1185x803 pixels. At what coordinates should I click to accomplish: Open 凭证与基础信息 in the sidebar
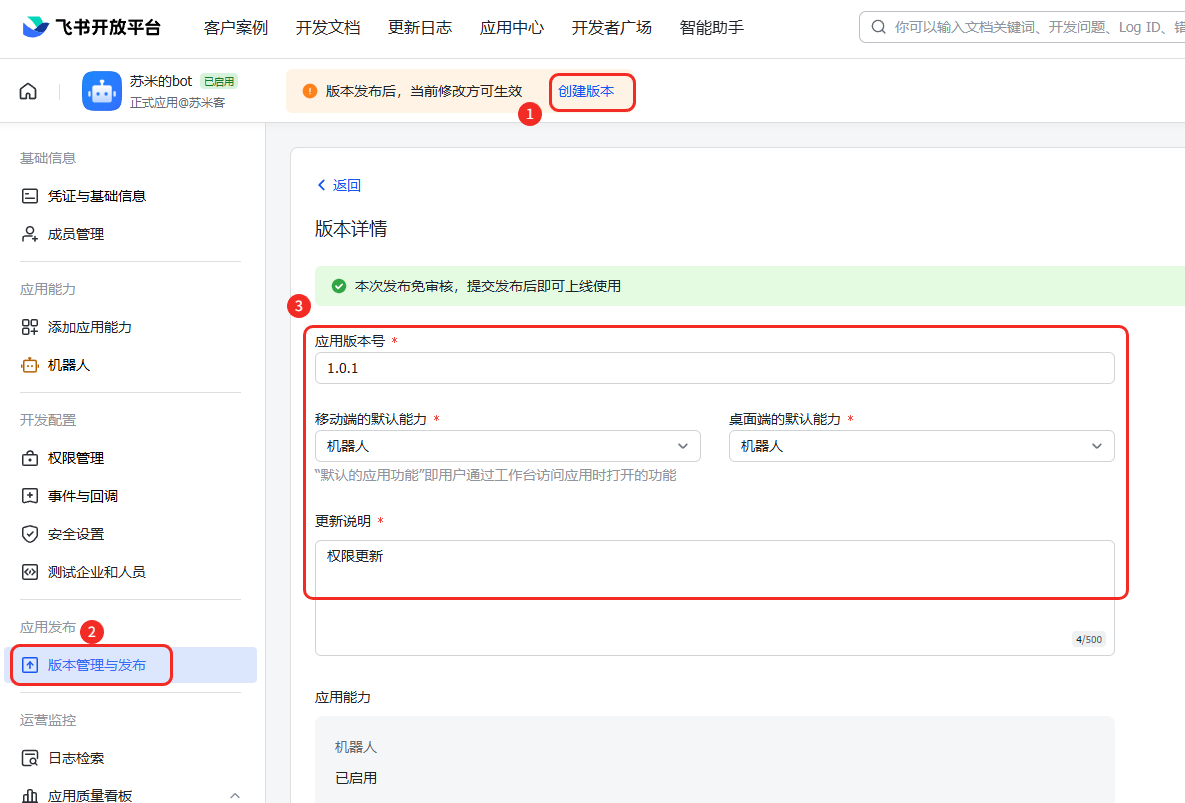(96, 196)
